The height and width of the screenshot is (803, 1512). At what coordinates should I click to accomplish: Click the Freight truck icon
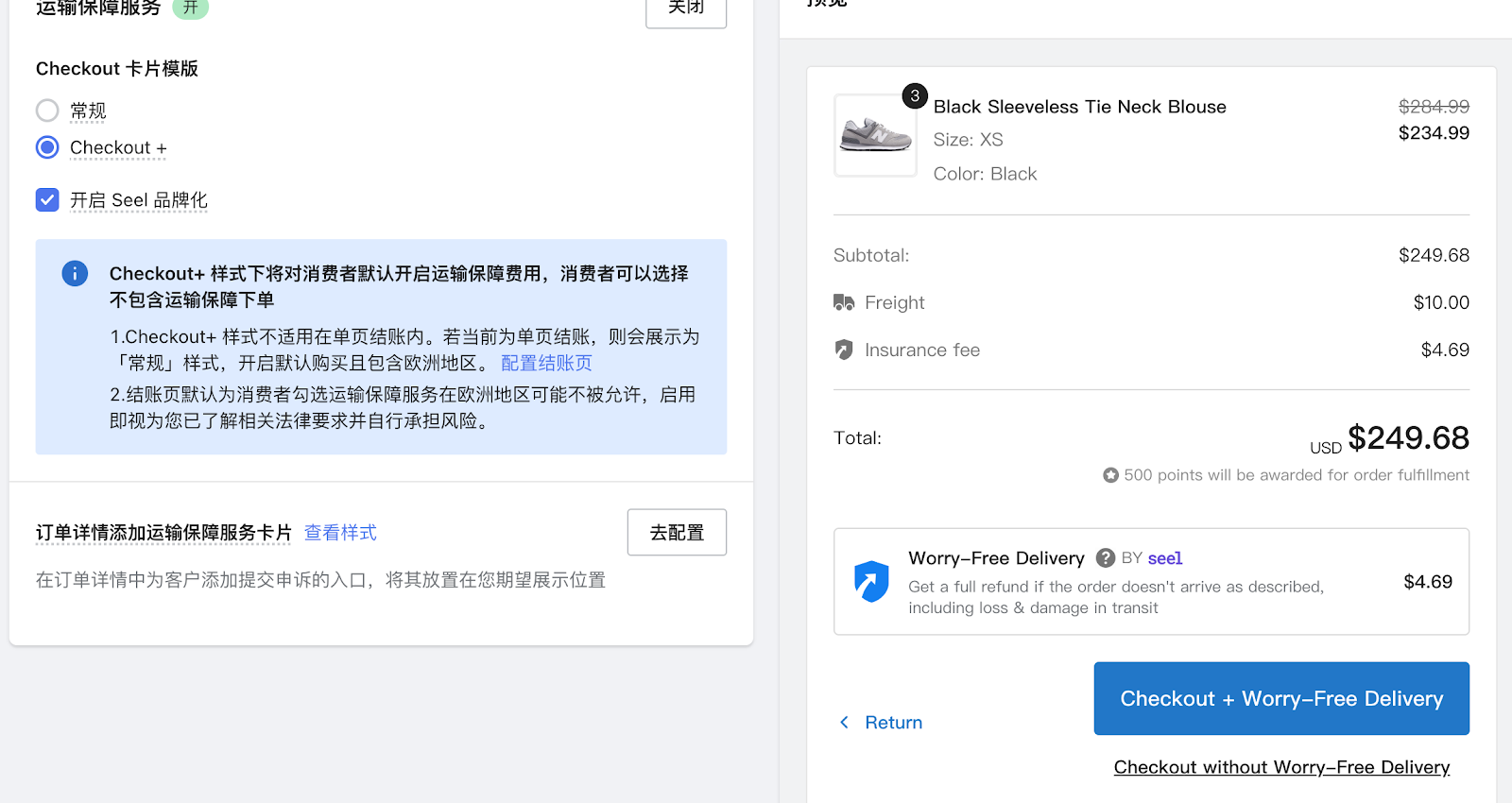tap(844, 302)
